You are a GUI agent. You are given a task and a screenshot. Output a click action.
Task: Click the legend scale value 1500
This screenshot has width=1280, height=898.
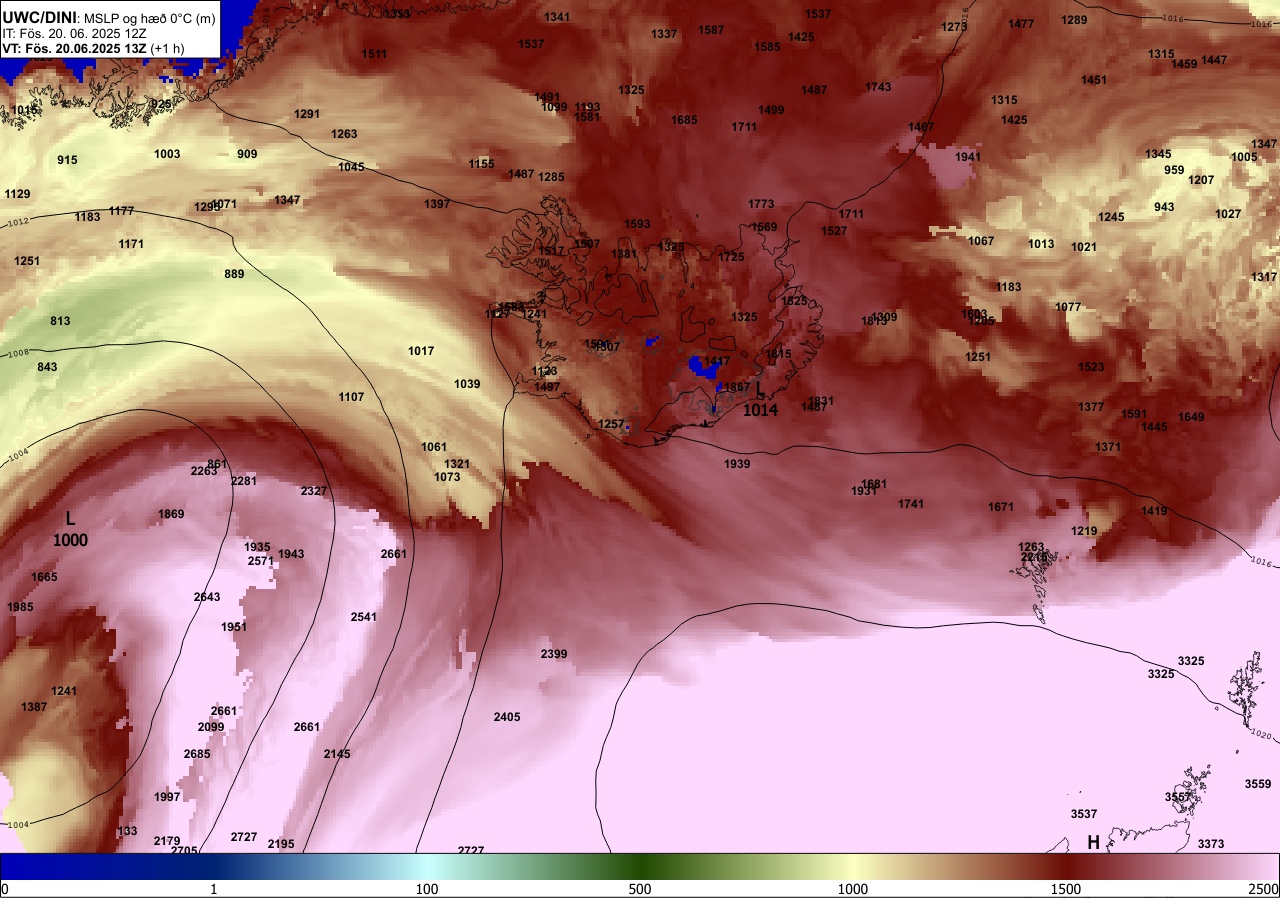tap(1066, 889)
